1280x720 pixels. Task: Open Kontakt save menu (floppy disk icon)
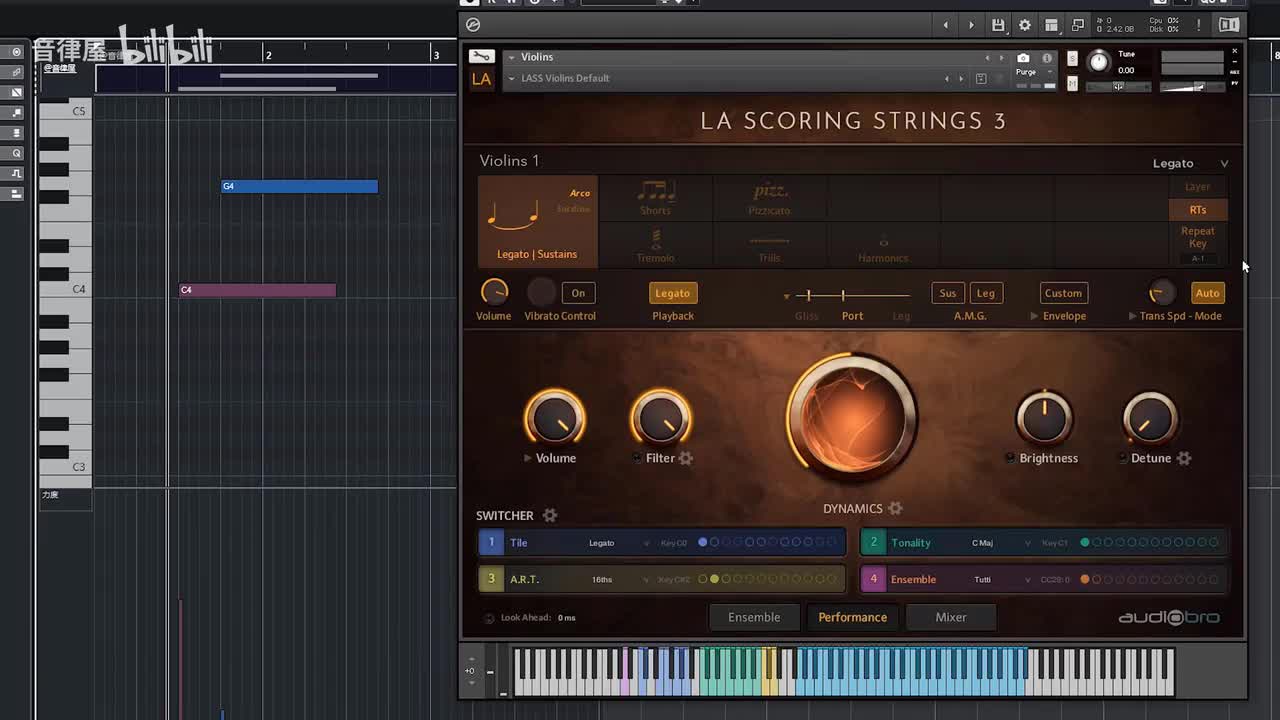[x=998, y=25]
